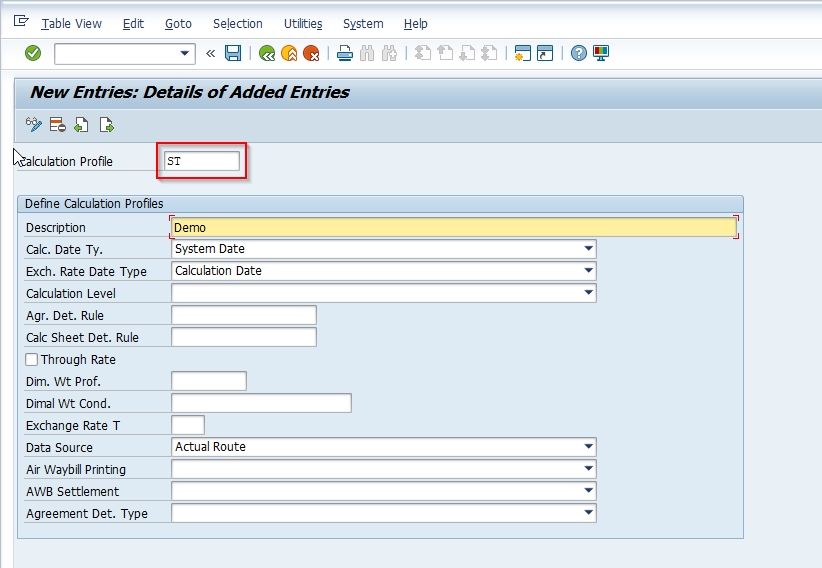
Task: Click the Dim. Wt Prof. input field
Action: pyautogui.click(x=209, y=381)
